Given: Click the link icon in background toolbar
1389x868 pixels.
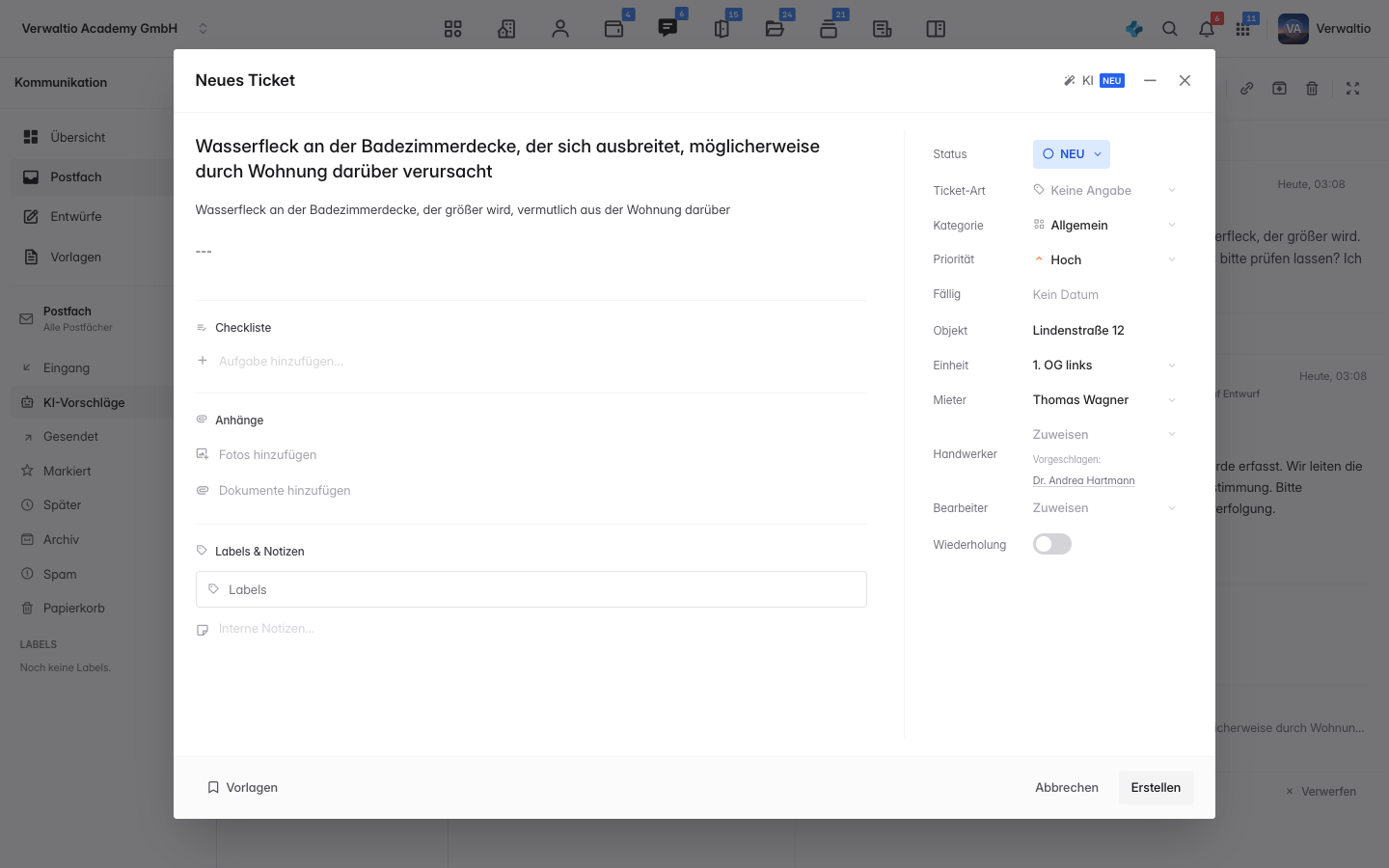Looking at the screenshot, I should click(x=1247, y=88).
